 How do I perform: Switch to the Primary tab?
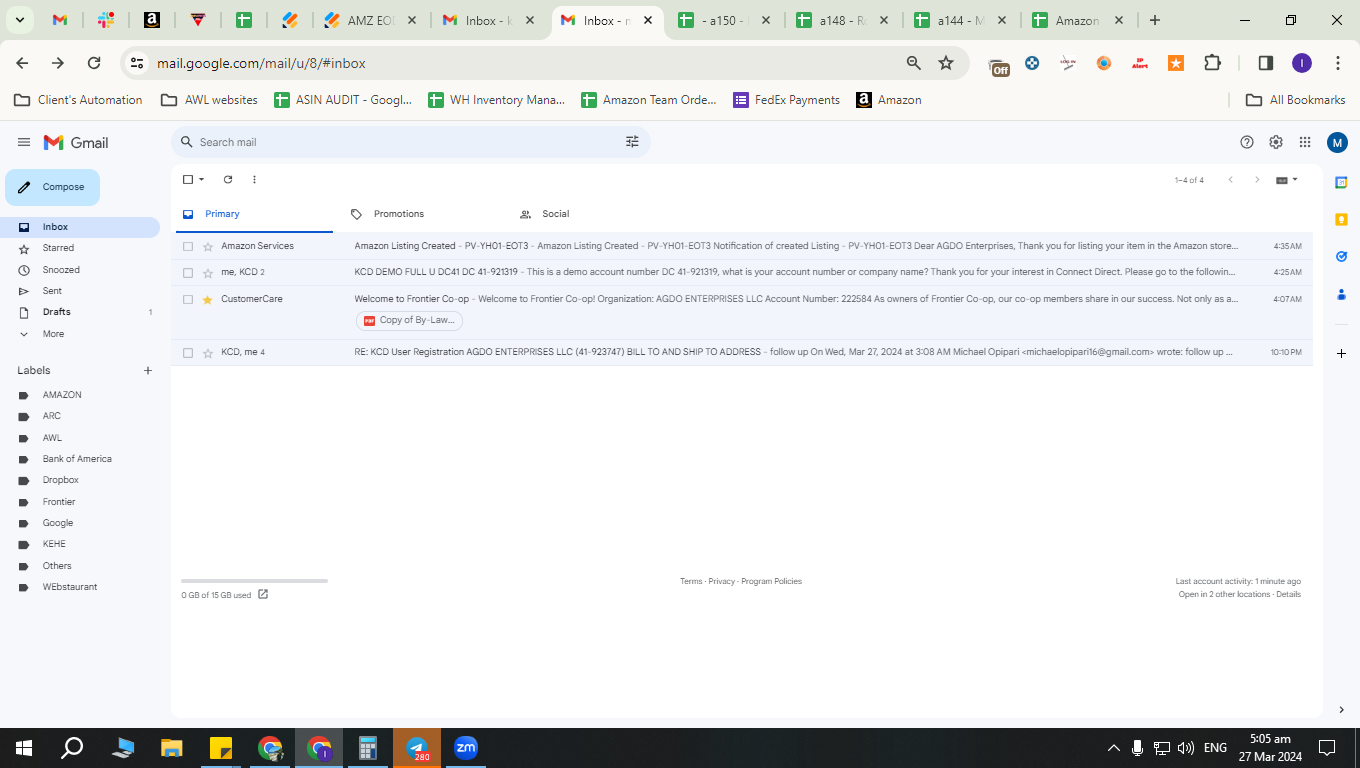[x=252, y=214]
